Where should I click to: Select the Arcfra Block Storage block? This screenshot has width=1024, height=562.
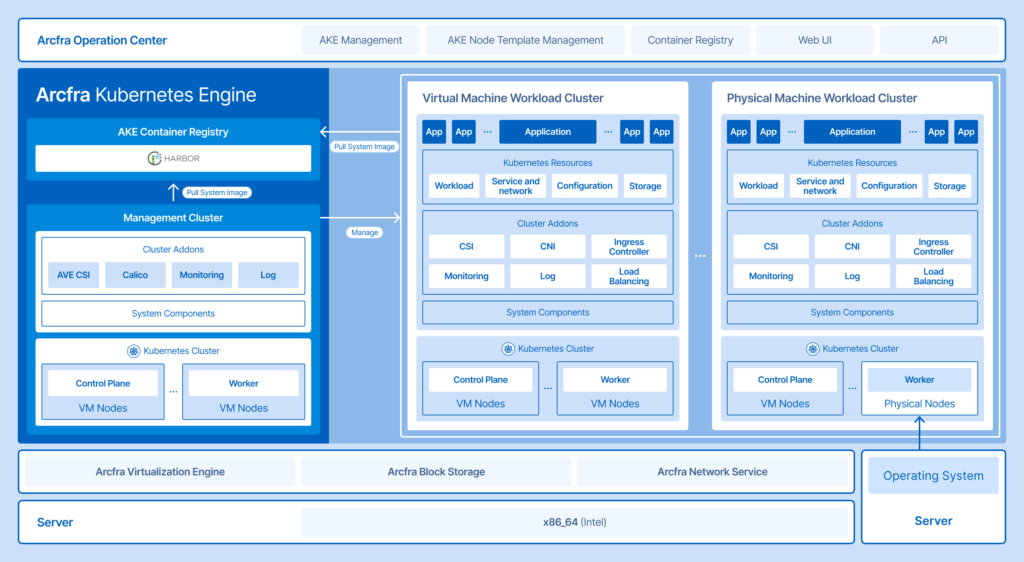(x=436, y=472)
